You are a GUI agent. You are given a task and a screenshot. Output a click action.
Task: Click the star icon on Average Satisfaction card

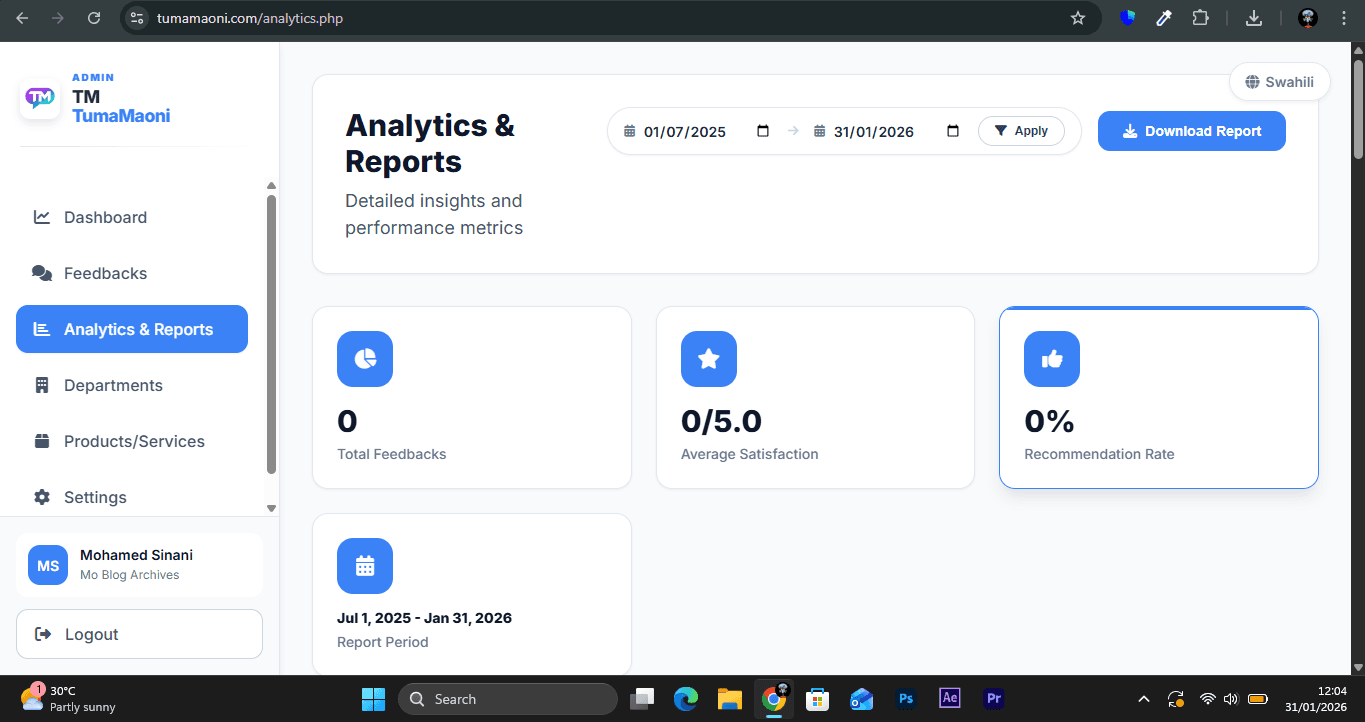pyautogui.click(x=708, y=358)
